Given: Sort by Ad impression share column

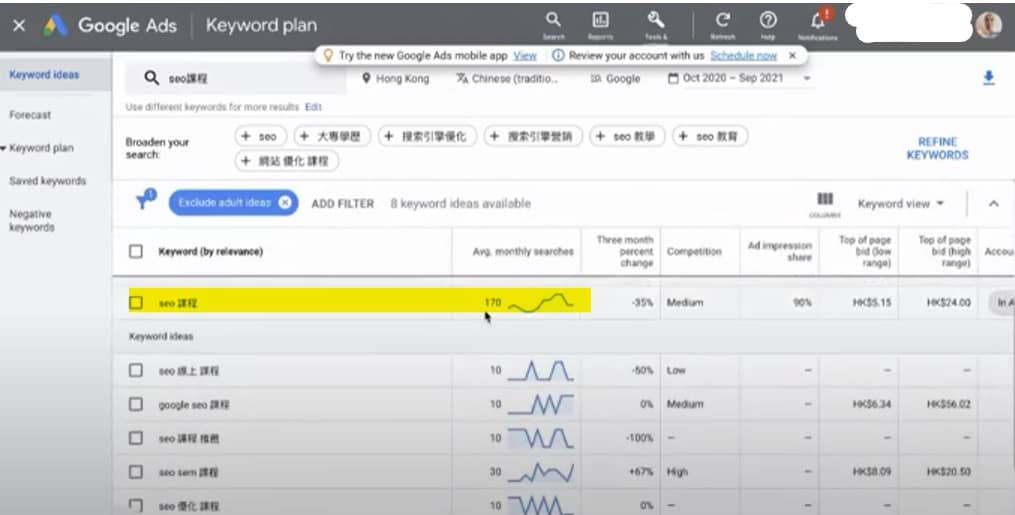Looking at the screenshot, I should pyautogui.click(x=779, y=251).
